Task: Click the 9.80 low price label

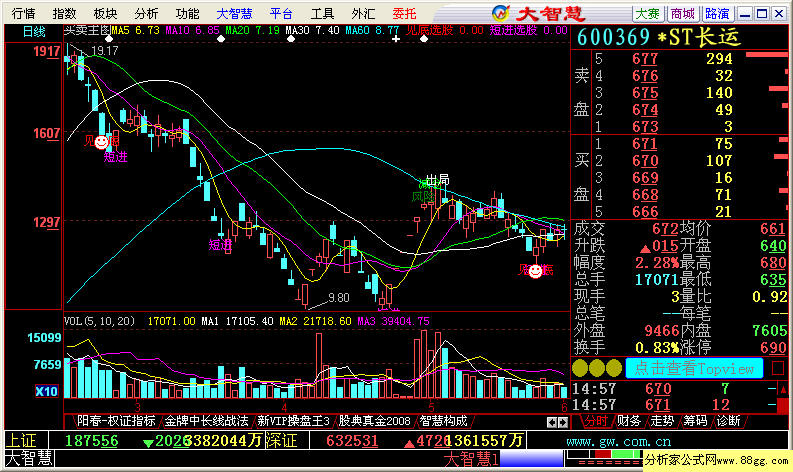Action: click(x=338, y=297)
